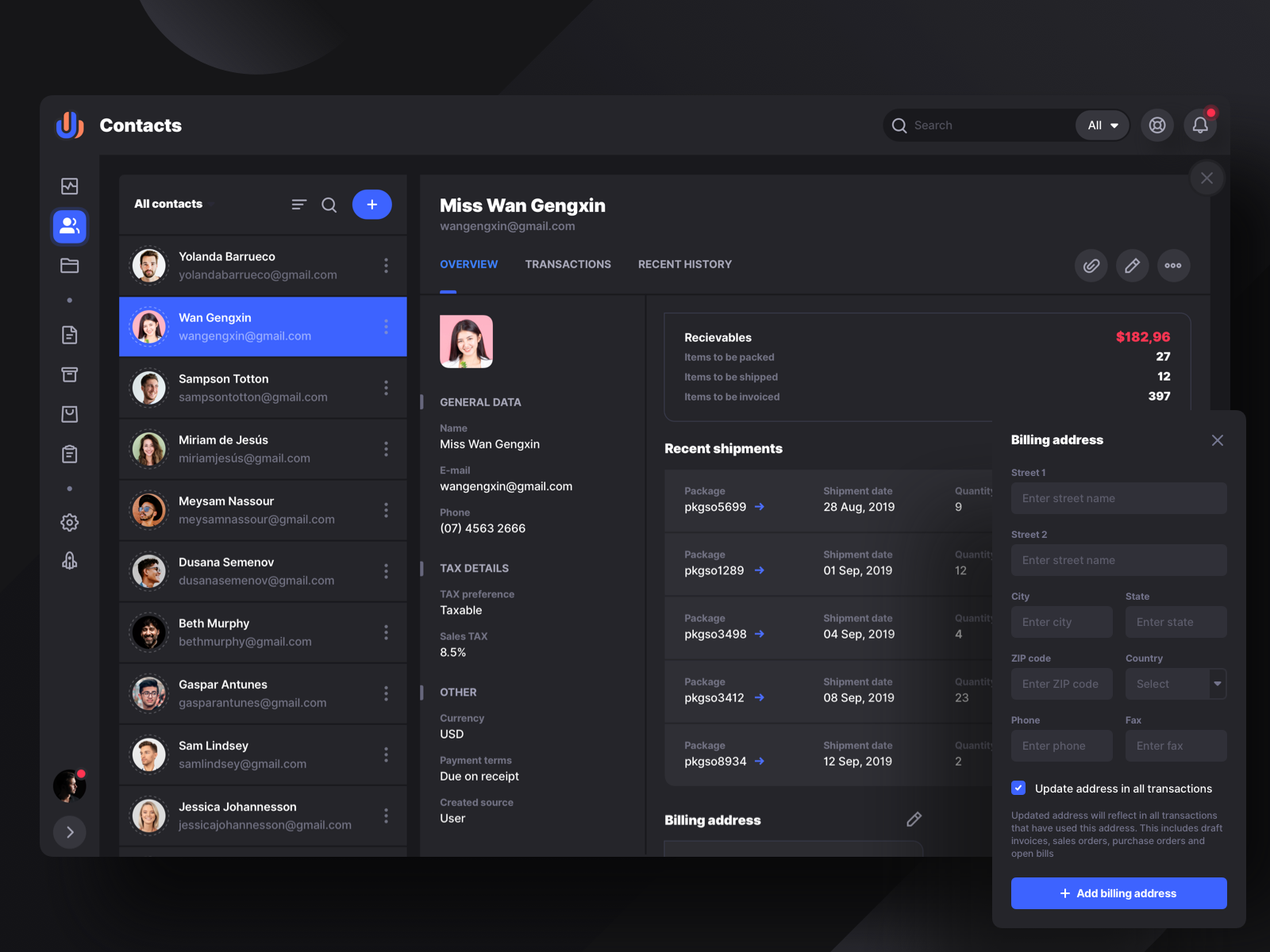Open the notification bell
This screenshot has height=952, width=1270.
(1199, 125)
